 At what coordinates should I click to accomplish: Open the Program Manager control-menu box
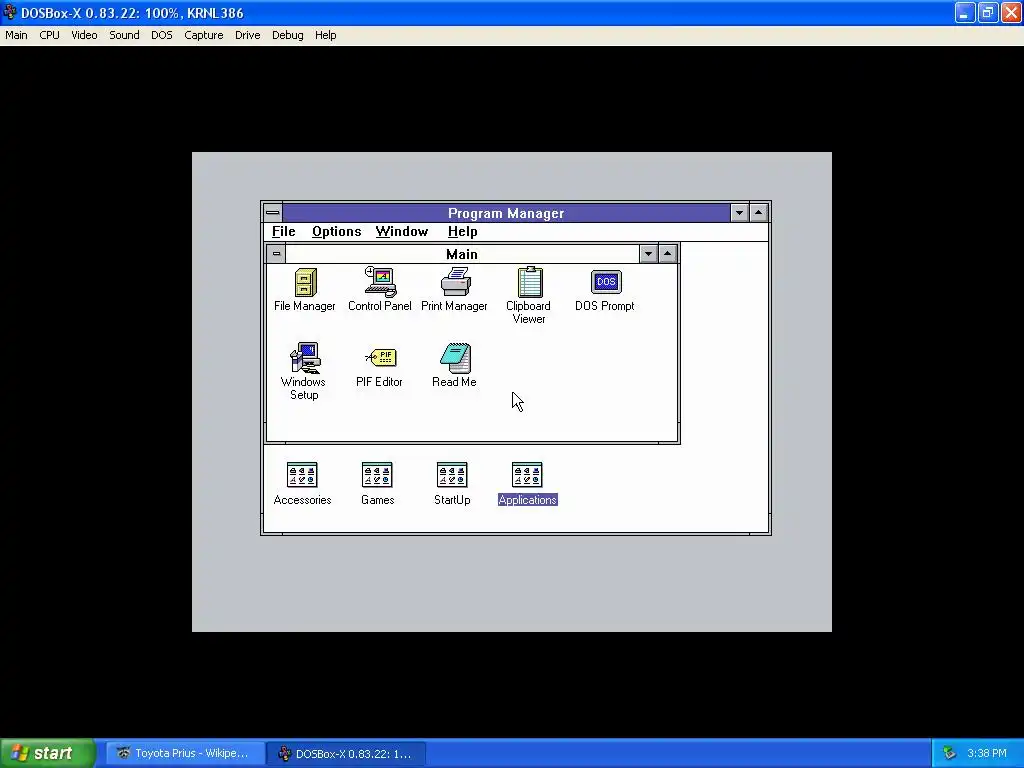(273, 212)
